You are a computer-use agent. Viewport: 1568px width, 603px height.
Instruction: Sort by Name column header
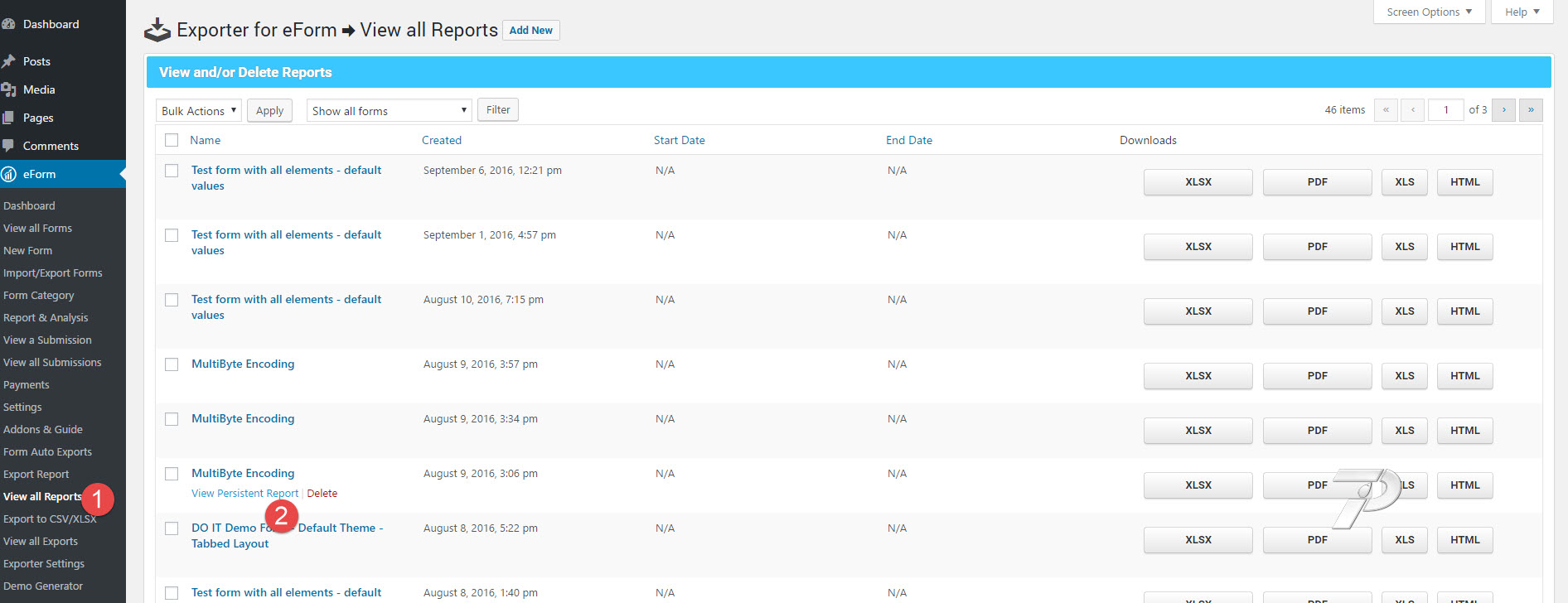coord(206,140)
